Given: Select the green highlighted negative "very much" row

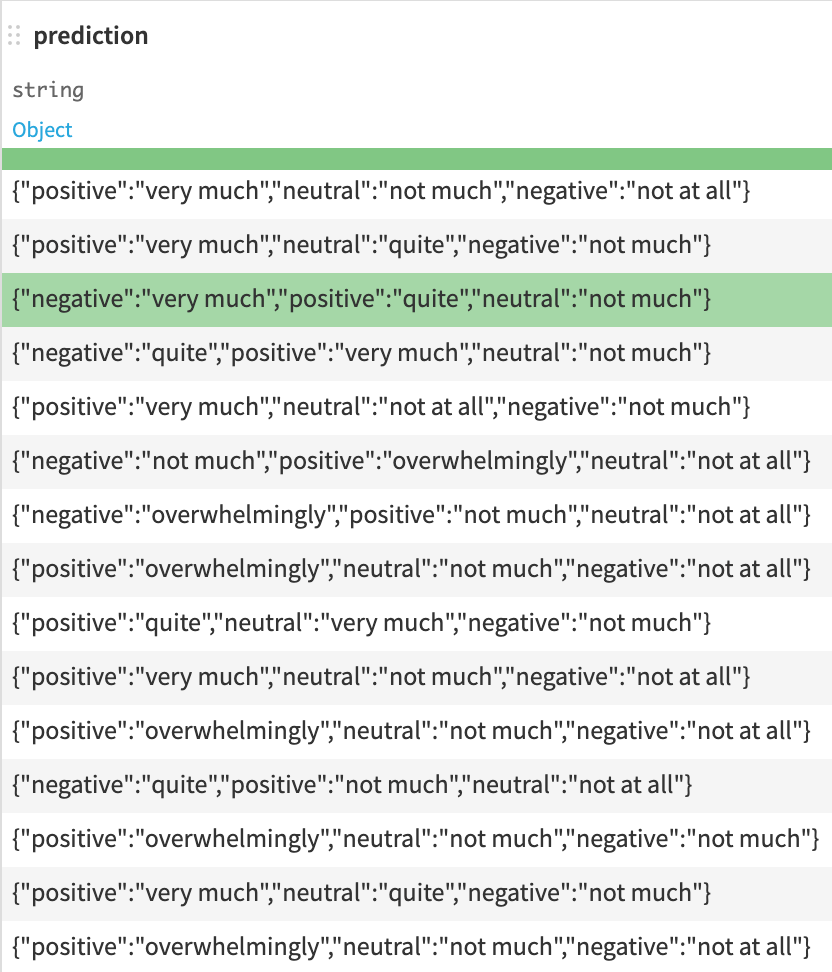Looking at the screenshot, I should coord(362,299).
